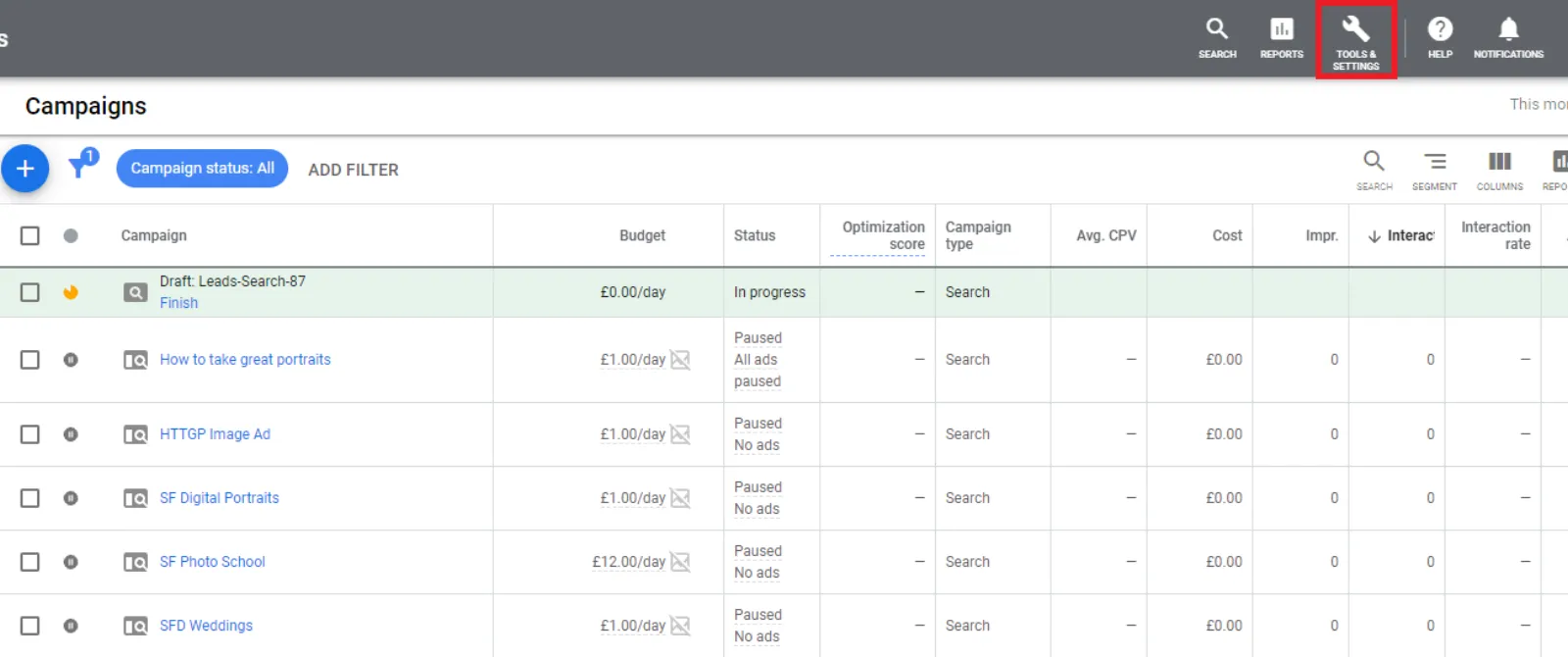Click the orange draft status dot
Image resolution: width=1568 pixels, height=657 pixels.
(x=71, y=292)
